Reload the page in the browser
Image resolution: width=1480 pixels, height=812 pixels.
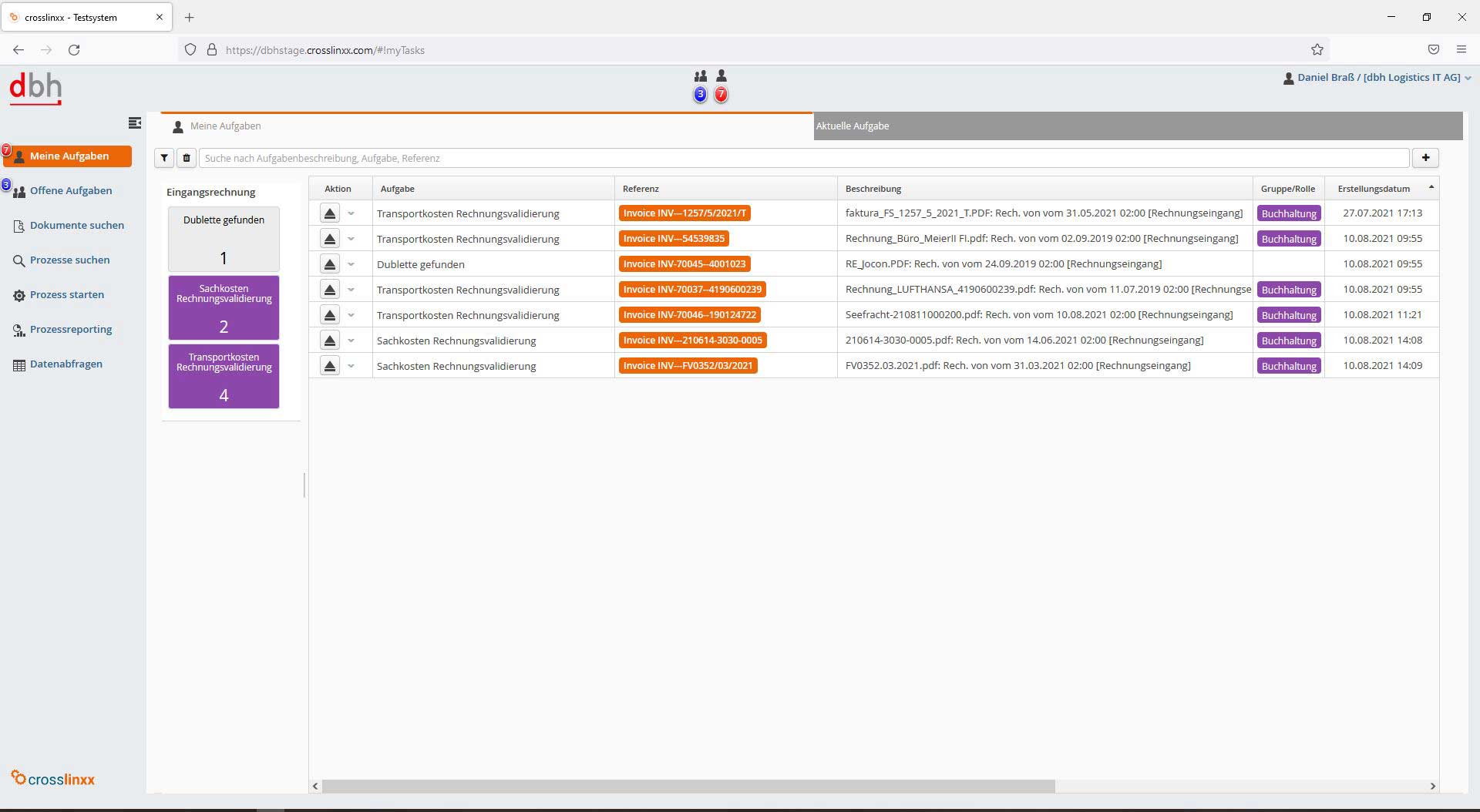click(x=74, y=50)
